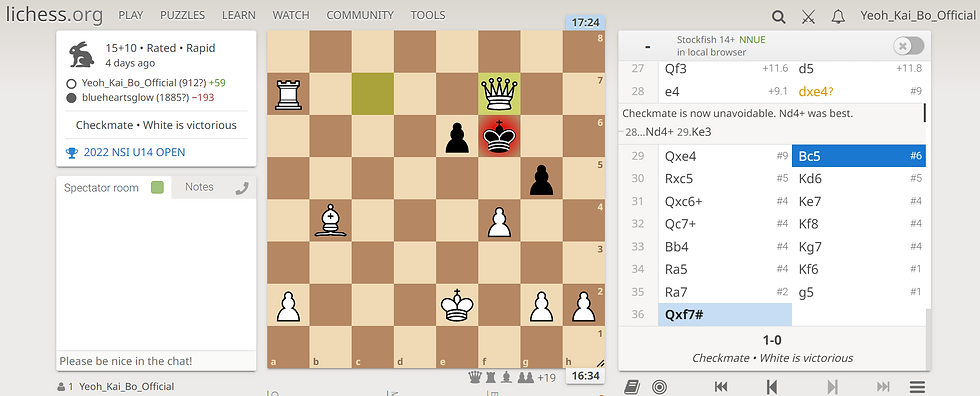The height and width of the screenshot is (396, 980).
Task: Switch to the Notes tab
Action: (199, 187)
